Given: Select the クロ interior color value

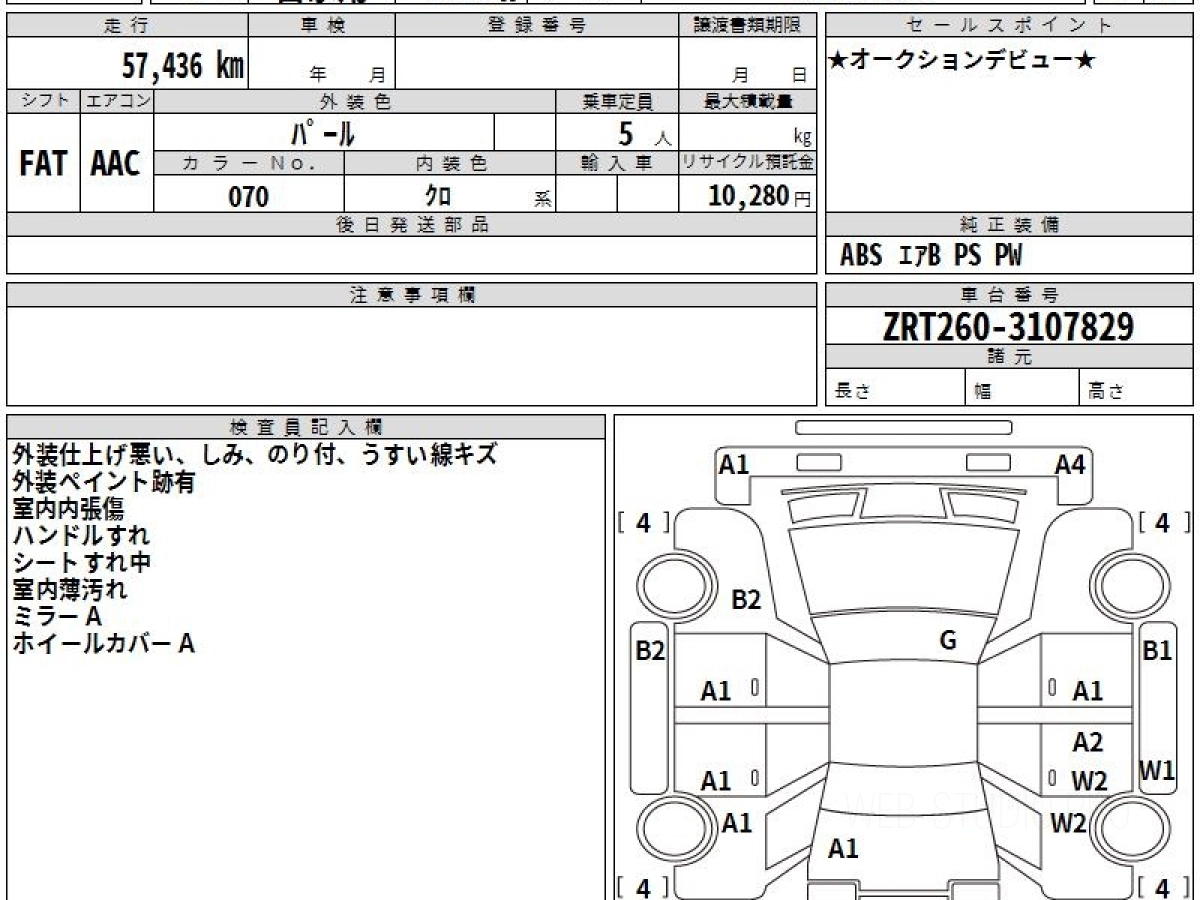Looking at the screenshot, I should 438,196.
